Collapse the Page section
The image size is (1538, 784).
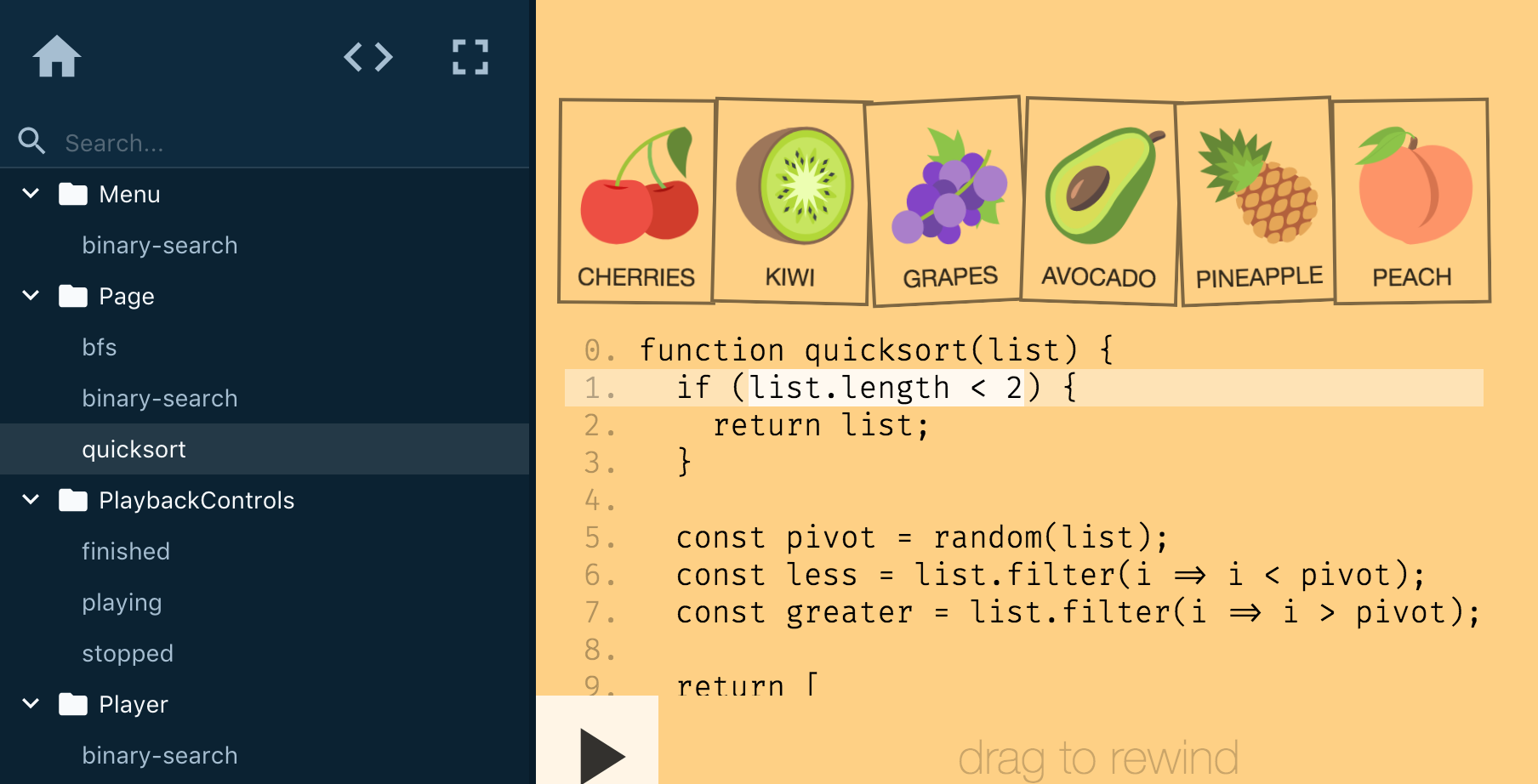click(30, 296)
